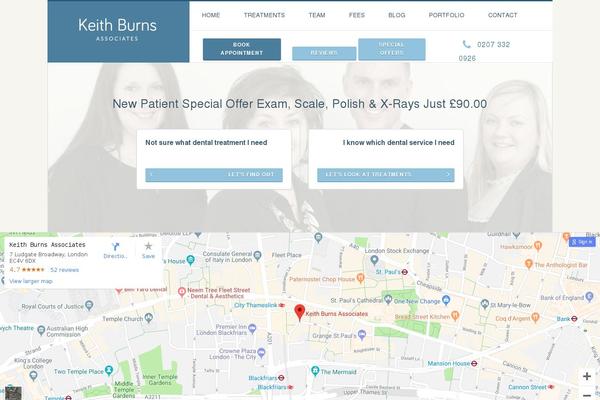The width and height of the screenshot is (600, 400).
Task: Select the Australian High Commission marker
Action: pyautogui.click(x=41, y=331)
